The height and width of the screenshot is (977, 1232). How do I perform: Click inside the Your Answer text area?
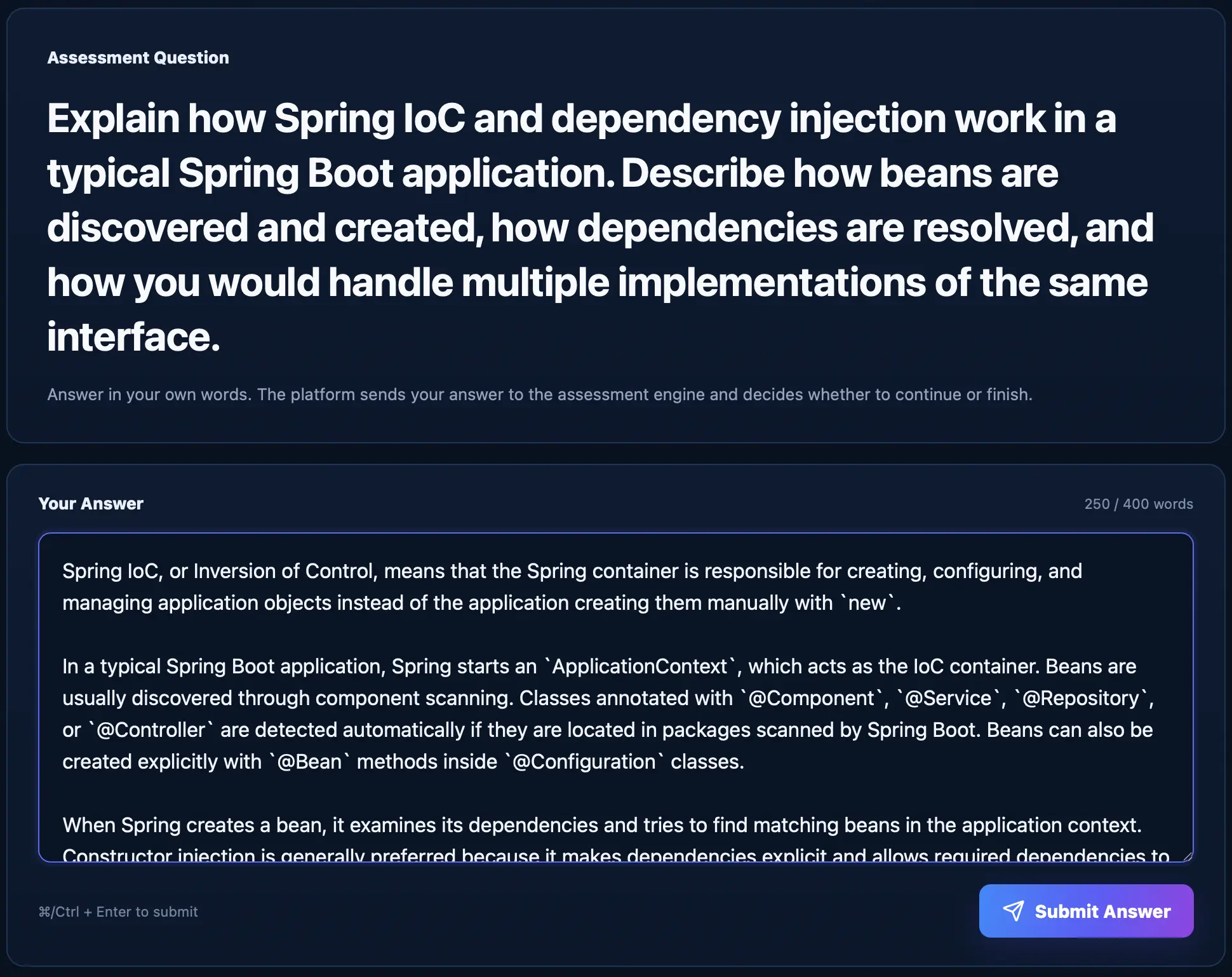click(x=615, y=697)
